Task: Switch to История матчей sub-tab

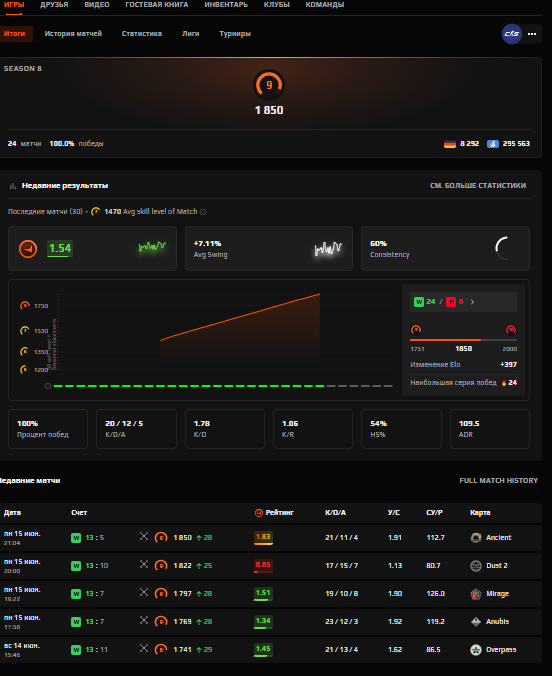Action: pos(73,34)
